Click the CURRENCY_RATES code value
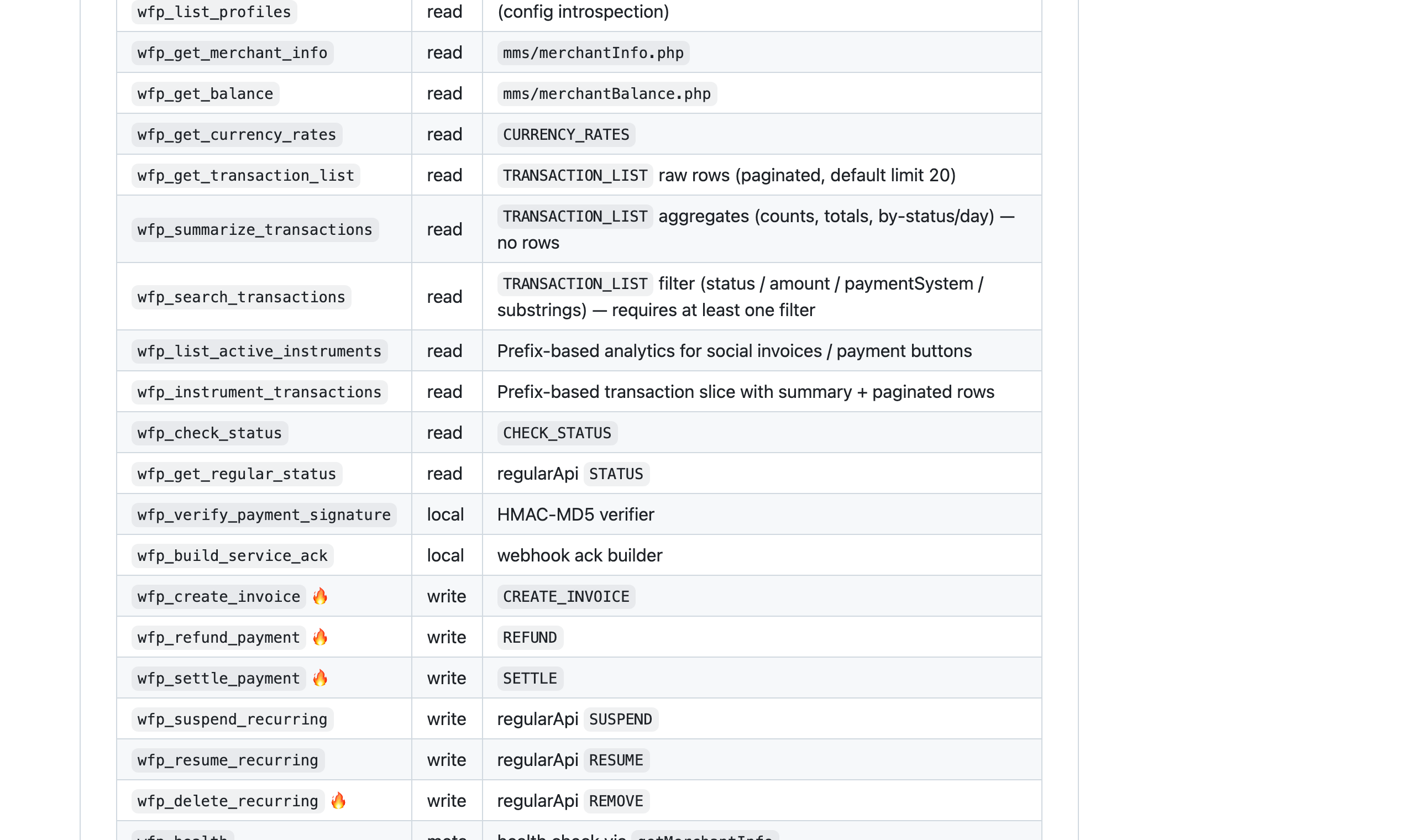The height and width of the screenshot is (840, 1415). point(566,134)
